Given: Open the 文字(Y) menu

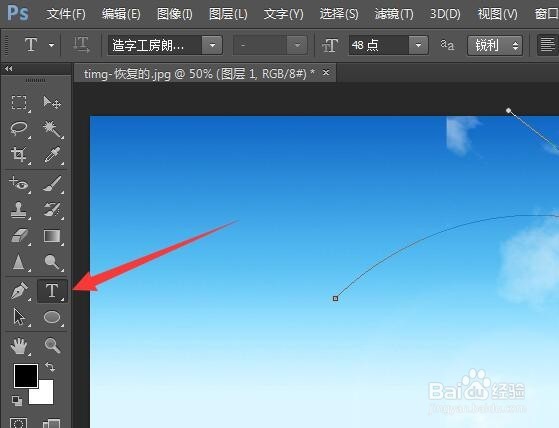Looking at the screenshot, I should 283,14.
